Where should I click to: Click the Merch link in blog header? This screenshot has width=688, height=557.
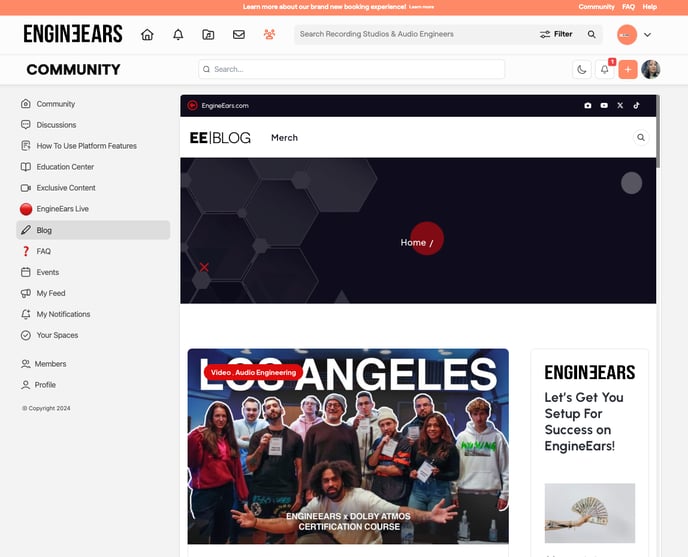tap(284, 138)
